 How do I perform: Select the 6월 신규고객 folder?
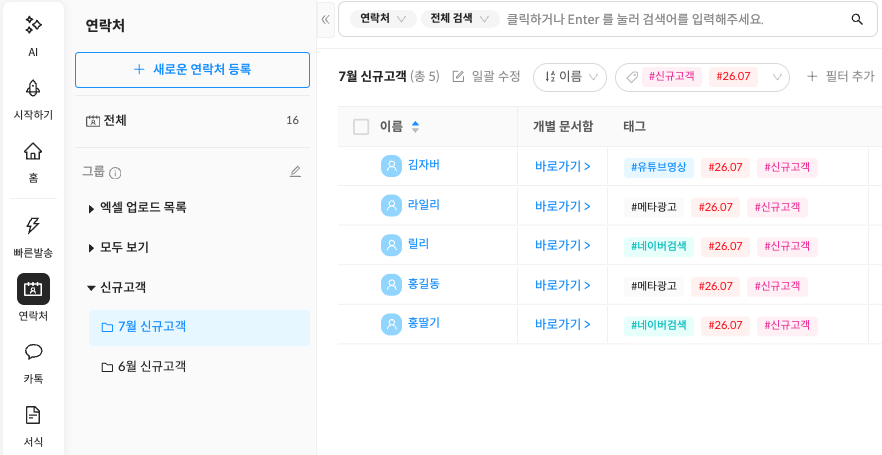199,367
